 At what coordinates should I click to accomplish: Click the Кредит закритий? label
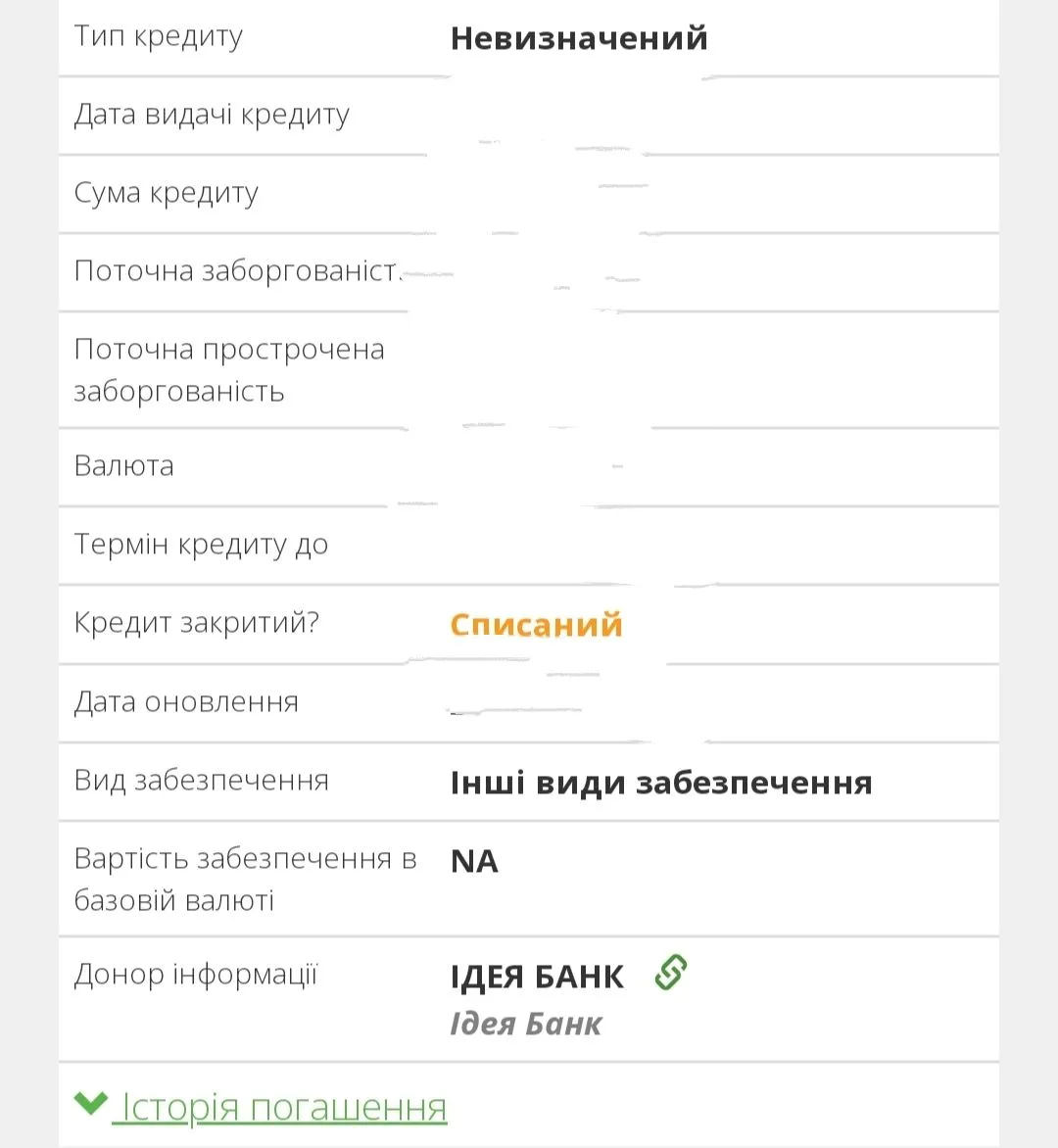(196, 623)
